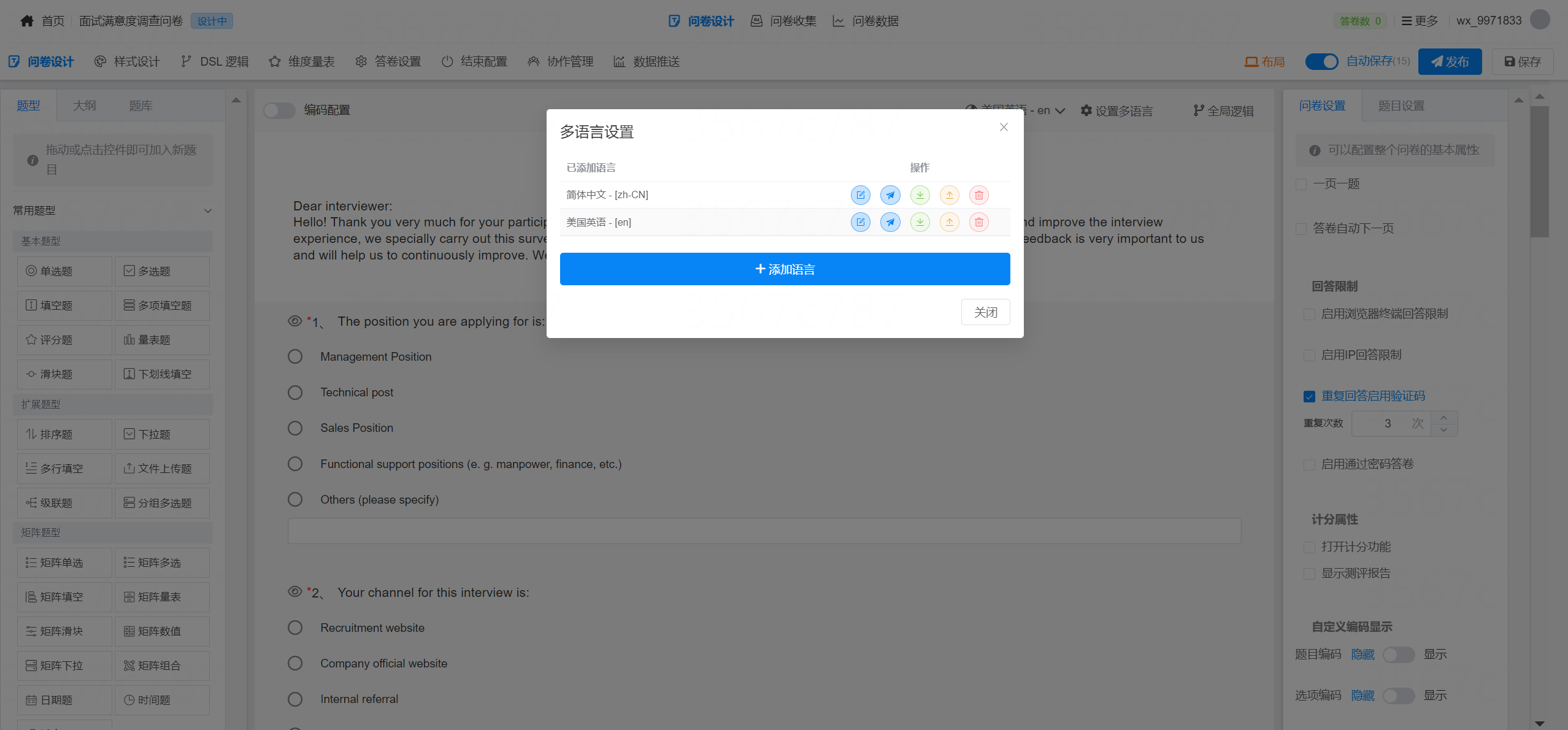Image resolution: width=1568 pixels, height=730 pixels.
Task: Uncheck 重复回答启用验证码 option
Action: coord(1310,396)
